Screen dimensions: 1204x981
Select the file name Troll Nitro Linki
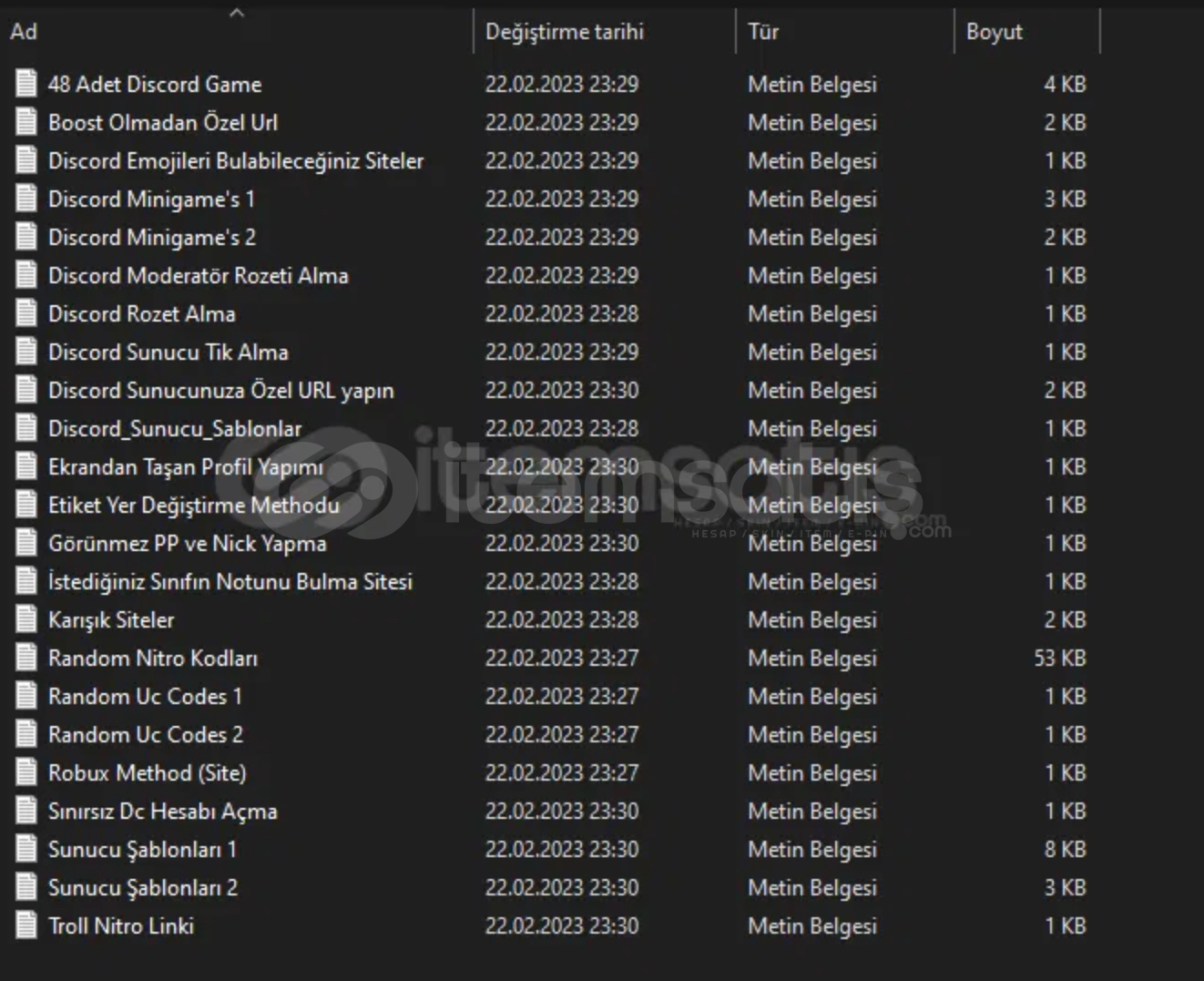tap(121, 925)
